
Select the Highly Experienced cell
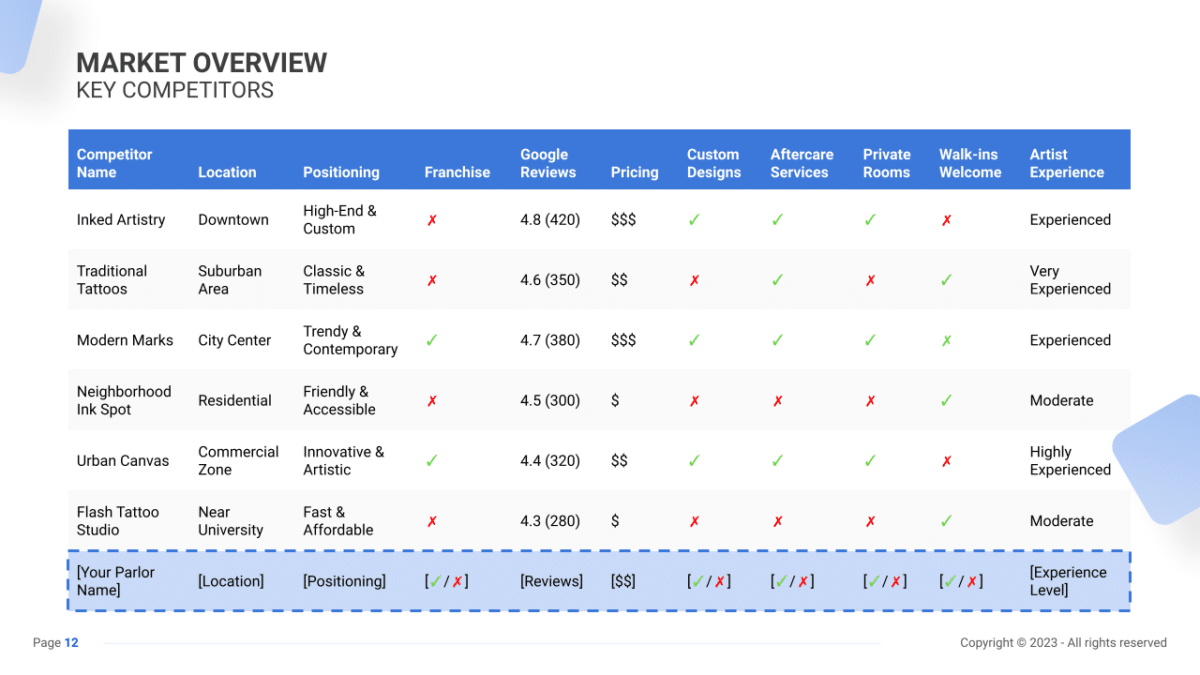point(1070,461)
